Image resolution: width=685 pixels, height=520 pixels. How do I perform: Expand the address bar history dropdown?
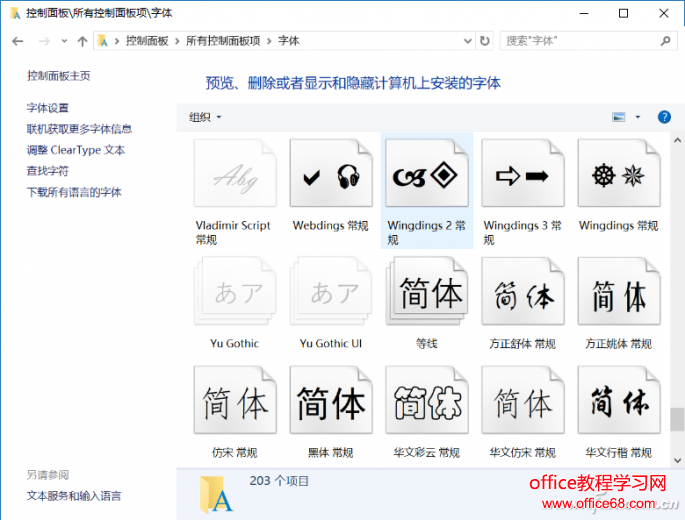click(x=467, y=41)
